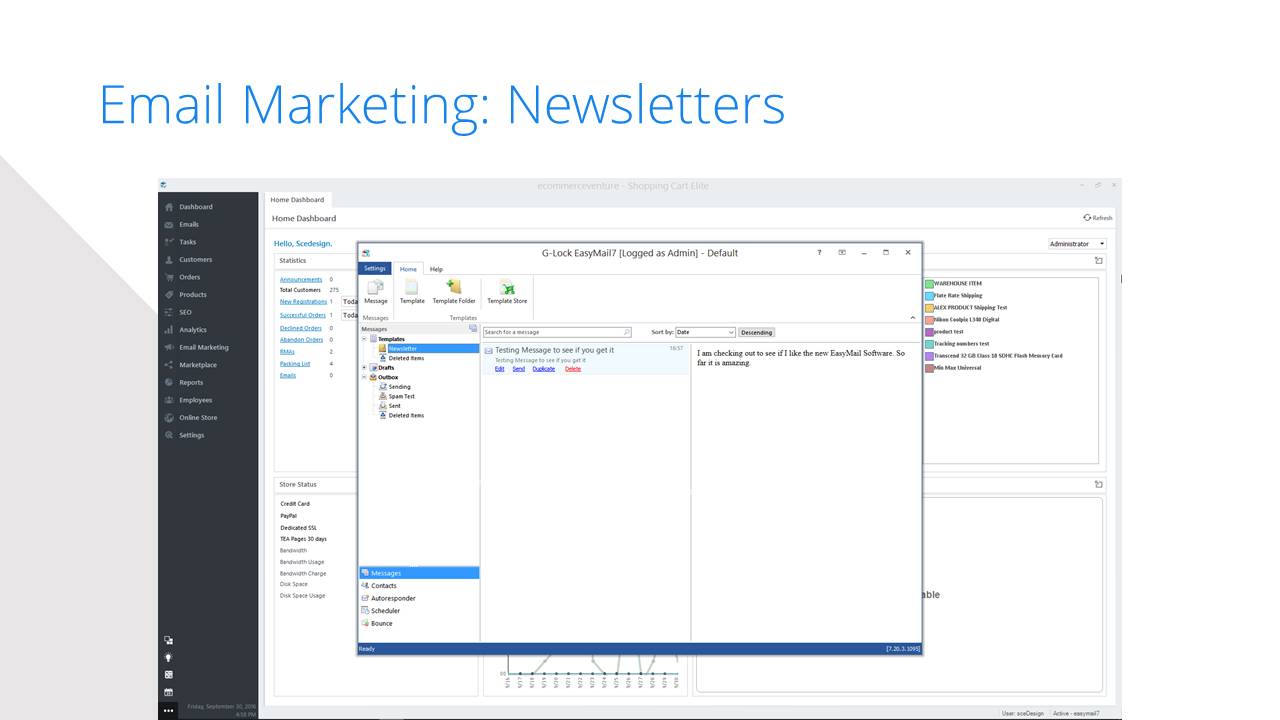Click the Template icon in the ribbon
Viewport: 1280px width, 720px height.
412,288
